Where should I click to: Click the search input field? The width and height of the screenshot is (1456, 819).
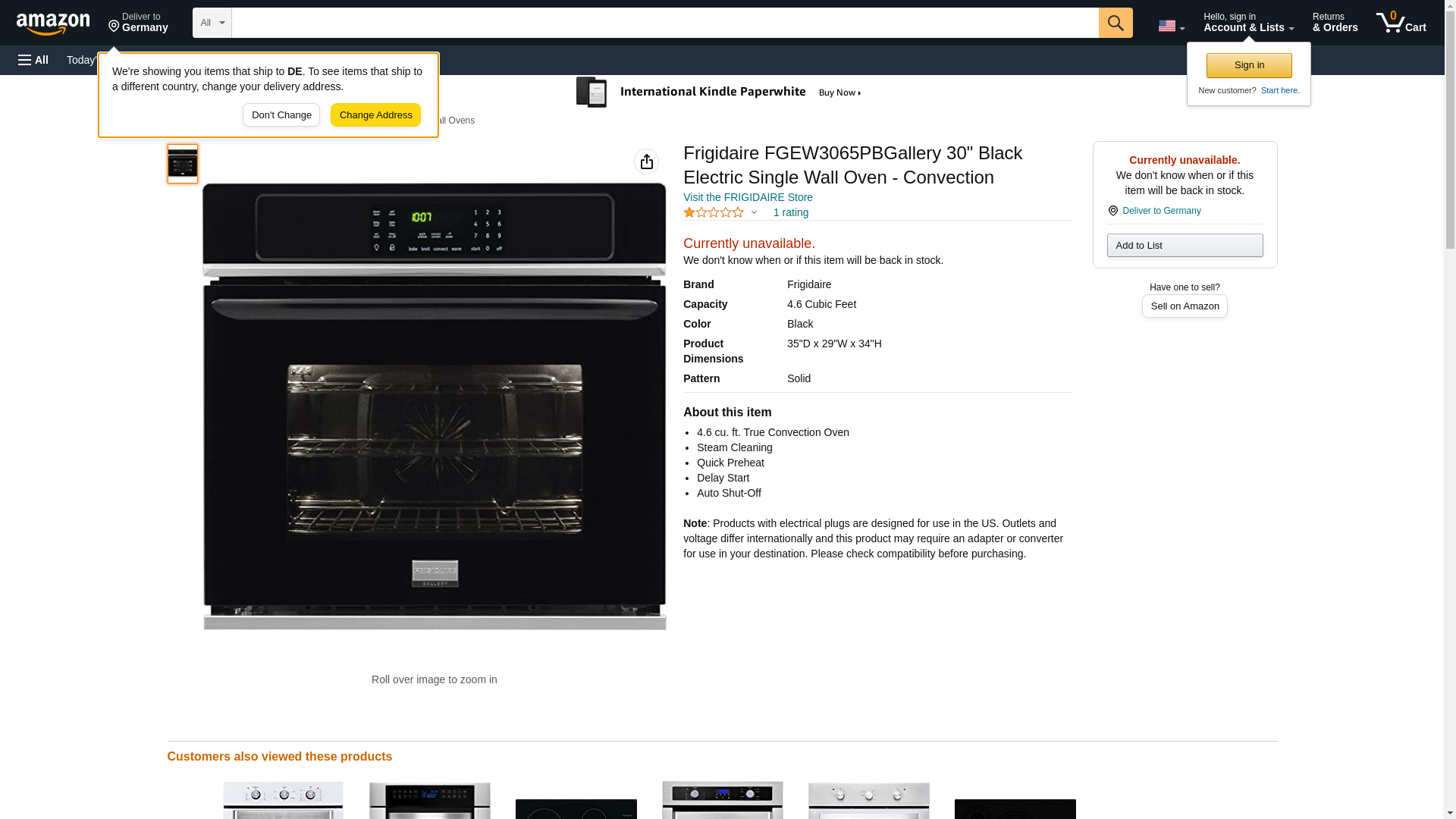click(x=665, y=23)
